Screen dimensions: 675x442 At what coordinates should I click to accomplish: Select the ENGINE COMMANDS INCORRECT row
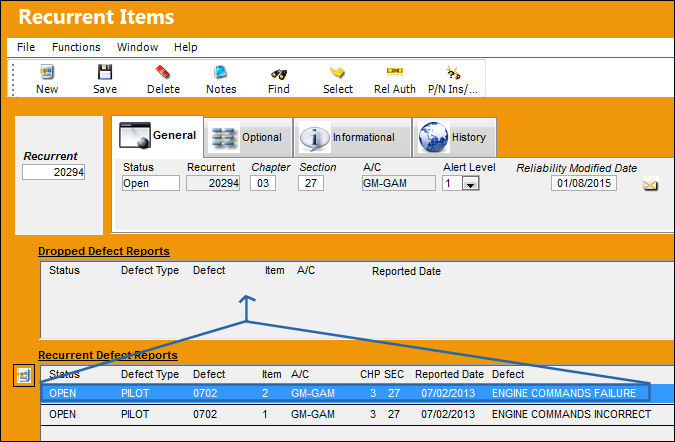click(357, 414)
